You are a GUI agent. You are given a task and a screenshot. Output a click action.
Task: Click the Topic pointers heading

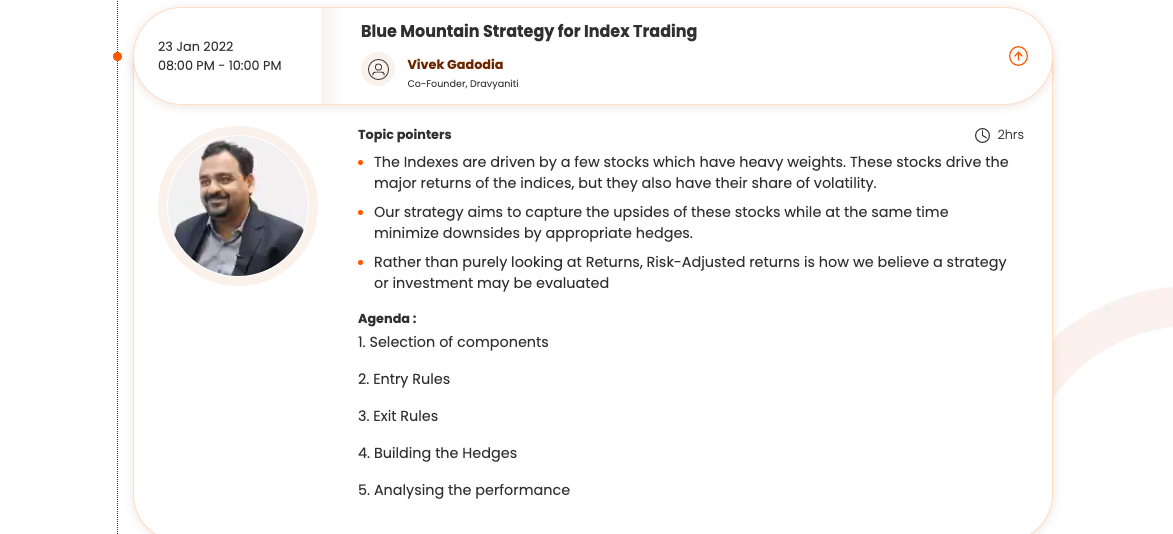[x=405, y=135]
